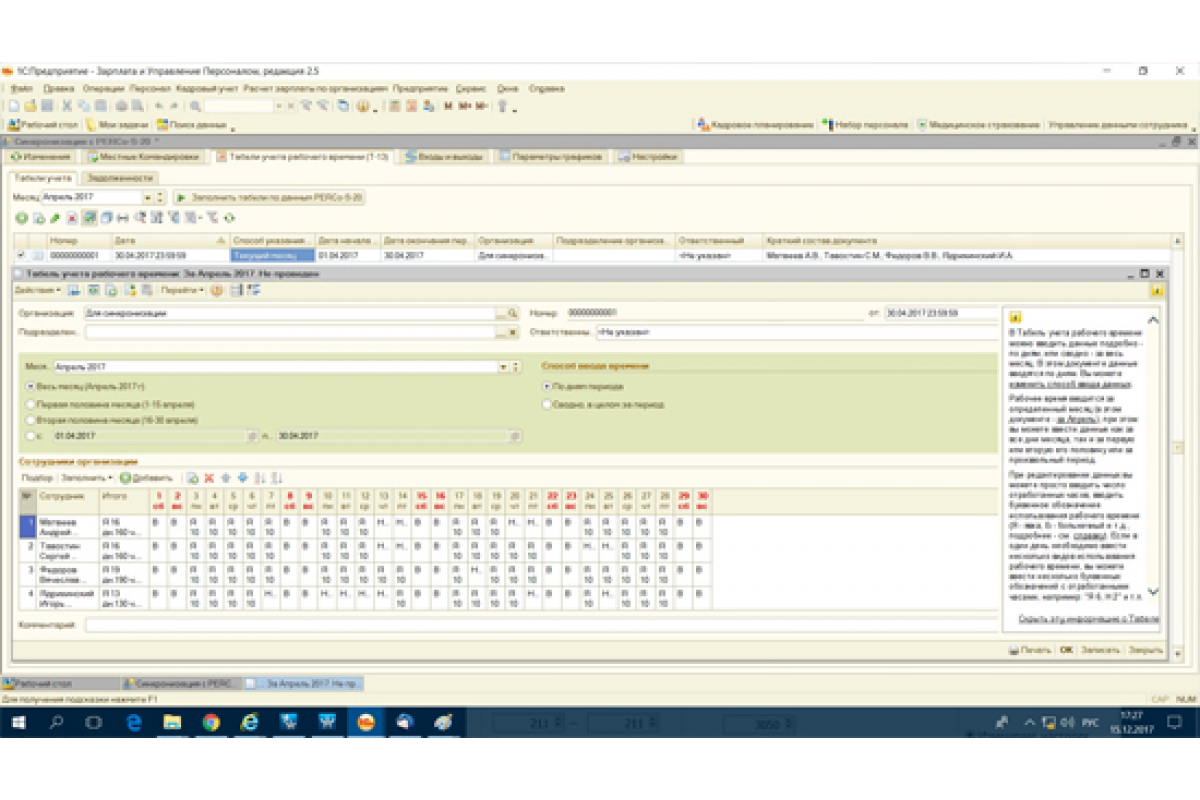Switch to the Местные Командировки tab

(142, 157)
